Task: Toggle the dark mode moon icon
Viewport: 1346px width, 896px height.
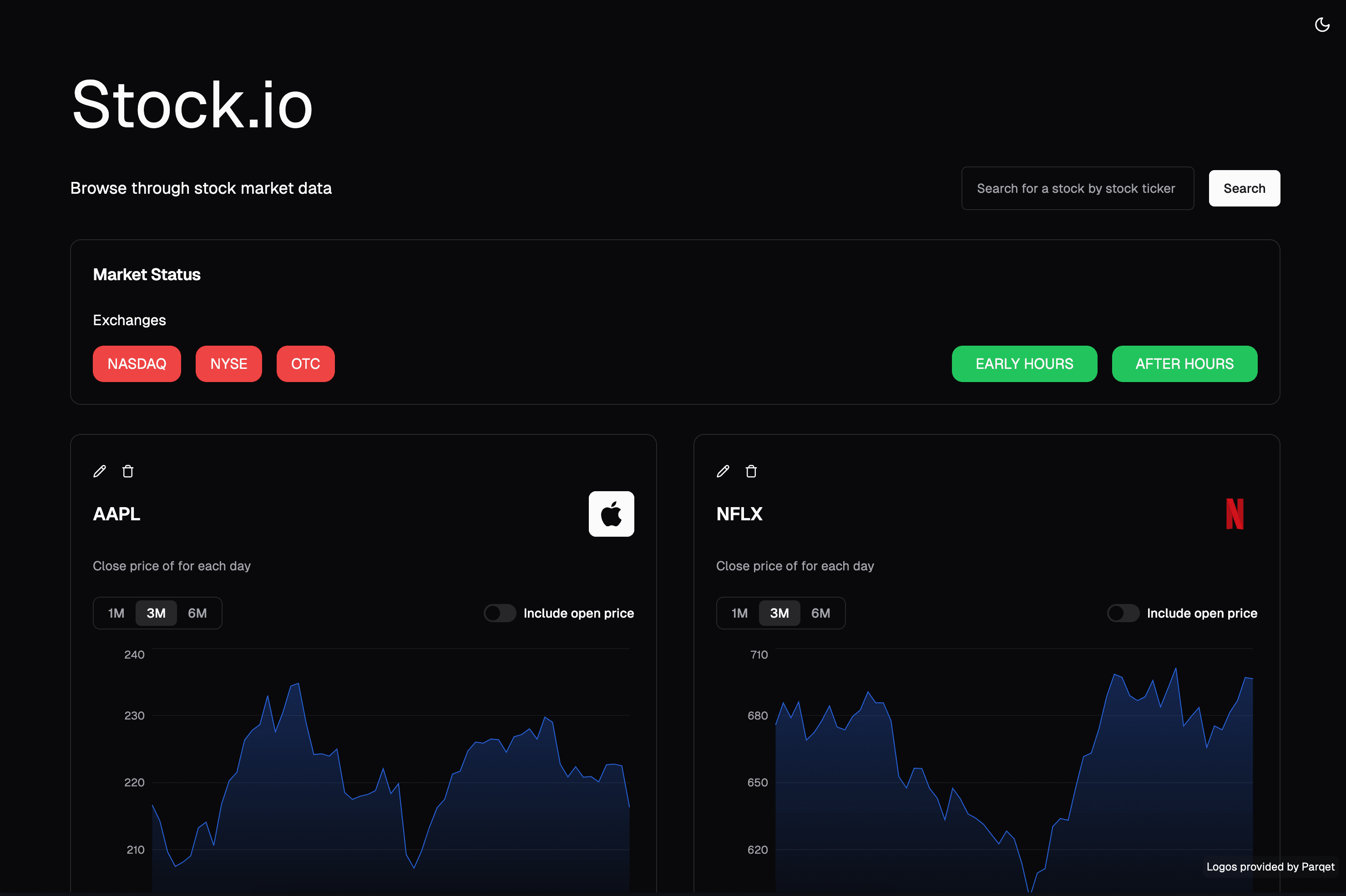Action: click(x=1322, y=25)
